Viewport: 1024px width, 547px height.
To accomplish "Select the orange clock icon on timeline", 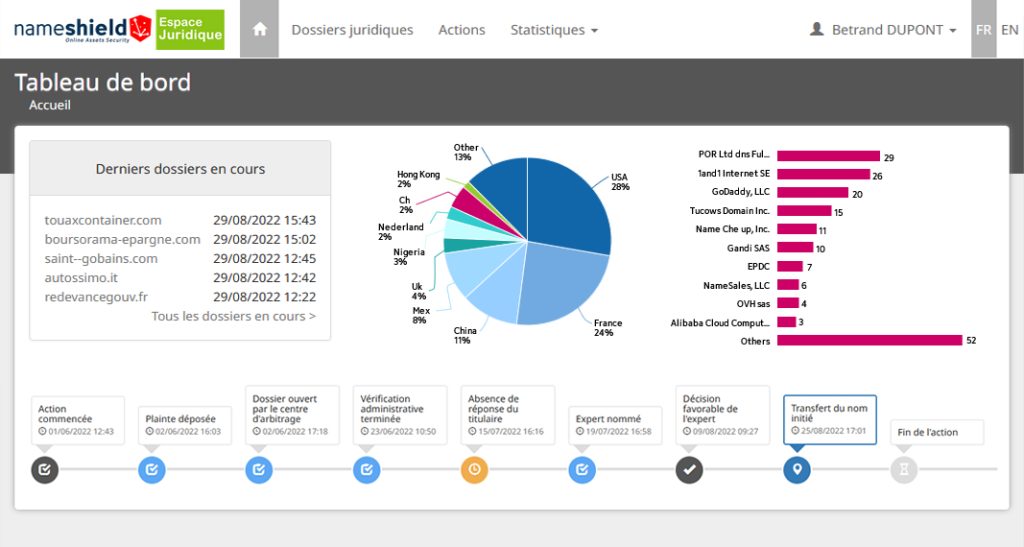I will (x=474, y=469).
